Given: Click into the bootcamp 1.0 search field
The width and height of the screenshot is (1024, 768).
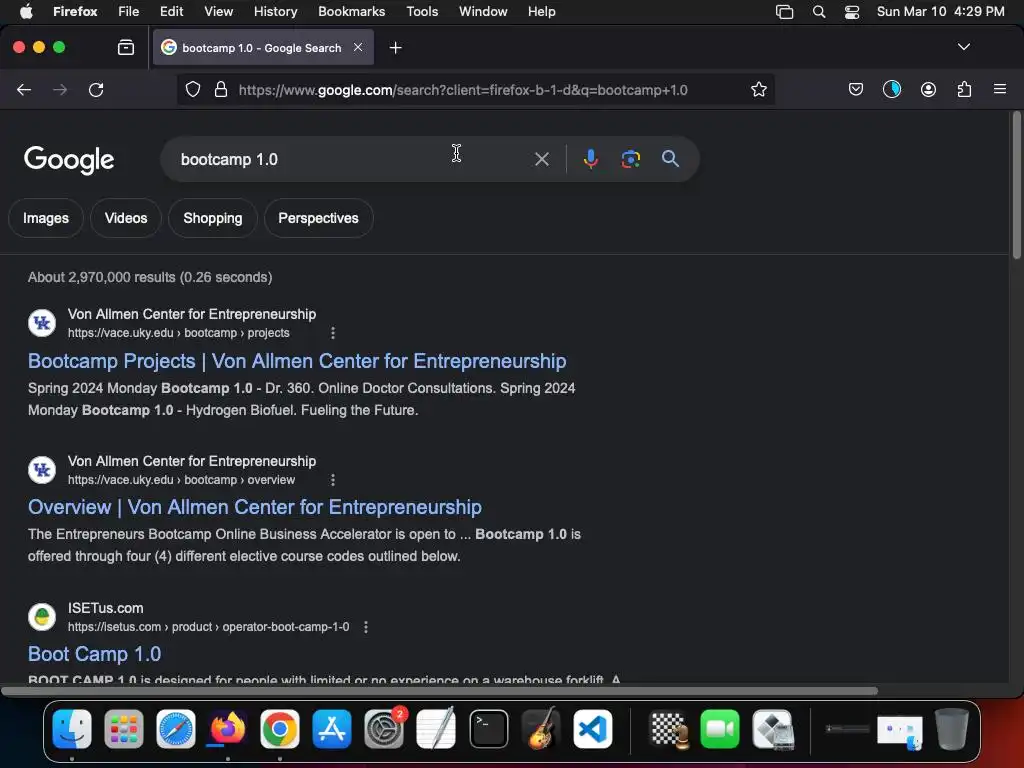Looking at the screenshot, I should [x=346, y=159].
